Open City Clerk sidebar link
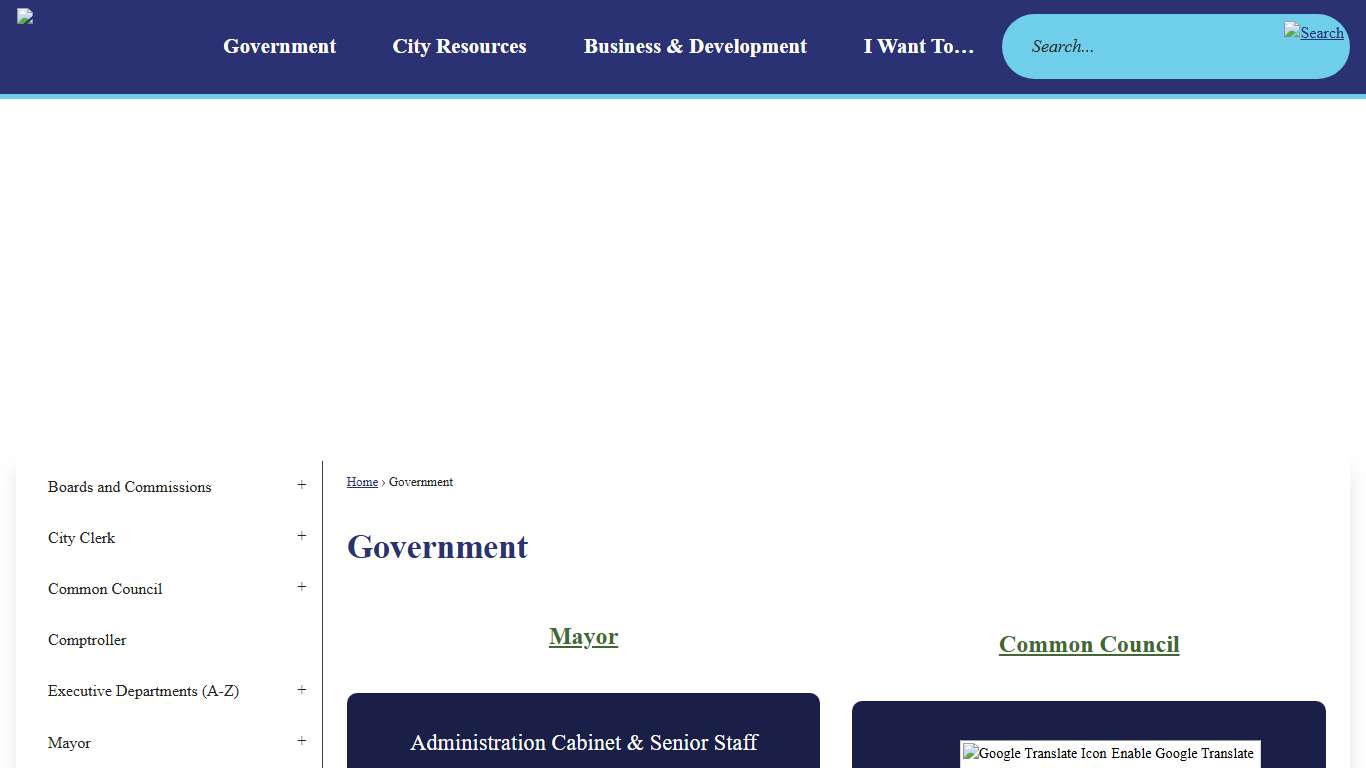 (82, 538)
